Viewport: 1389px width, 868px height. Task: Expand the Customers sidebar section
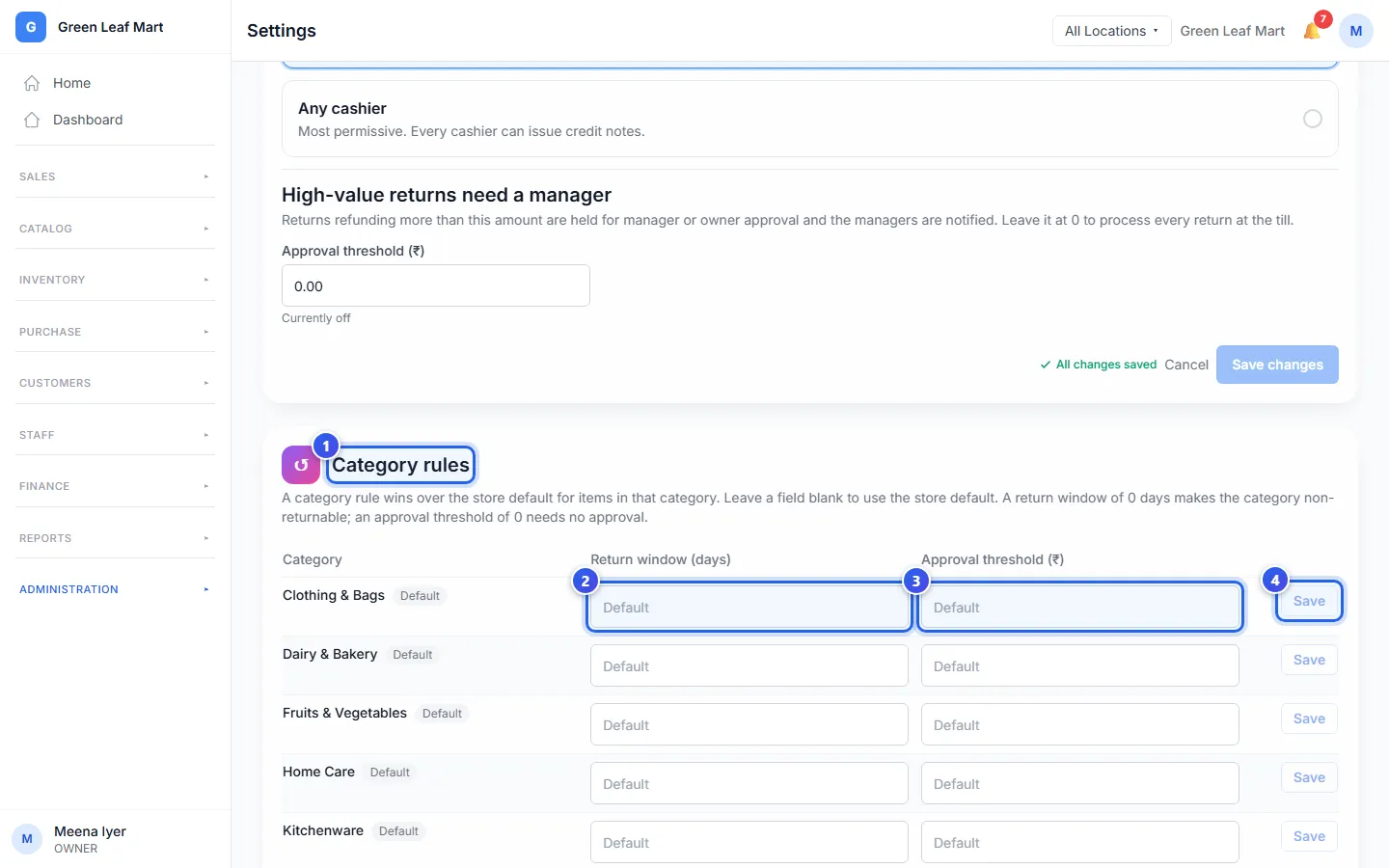click(115, 383)
